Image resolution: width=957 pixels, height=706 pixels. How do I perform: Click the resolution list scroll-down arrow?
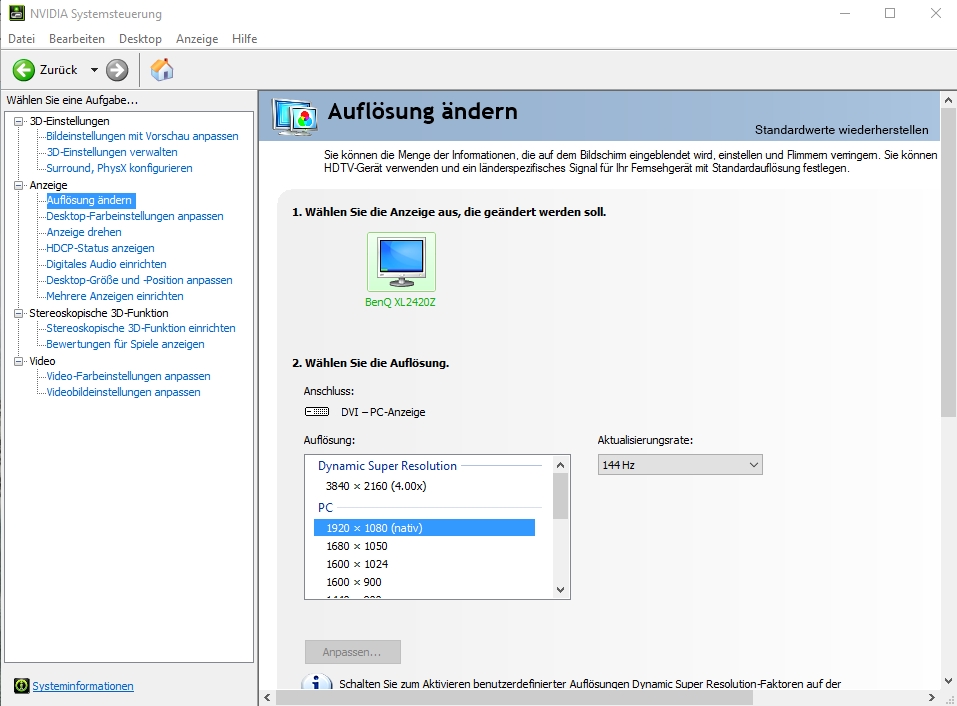tap(560, 589)
